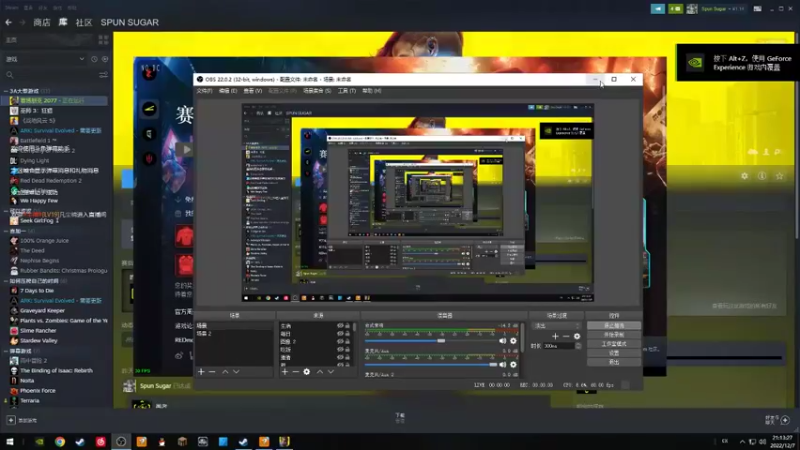Open OBS Settings button in controls panel
This screenshot has height=450, width=800.
pyautogui.click(x=614, y=353)
